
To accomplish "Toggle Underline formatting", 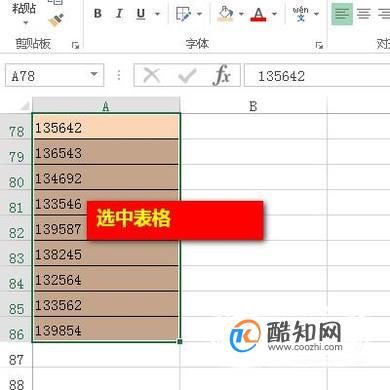I will (141, 14).
